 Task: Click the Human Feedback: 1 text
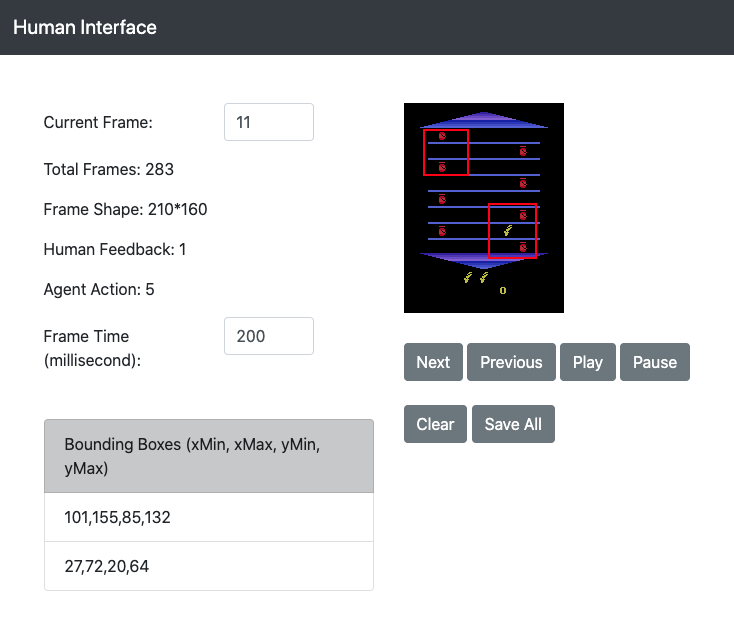115,249
